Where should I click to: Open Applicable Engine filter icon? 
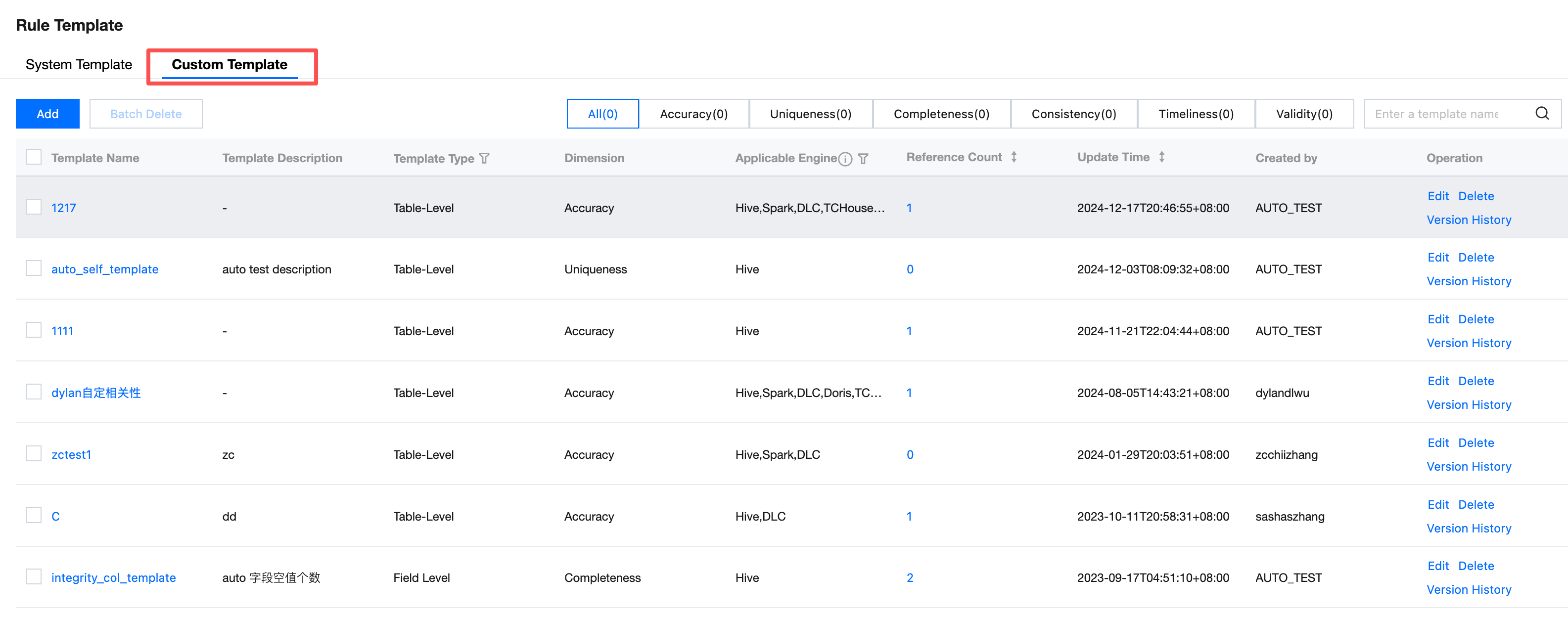click(x=863, y=159)
